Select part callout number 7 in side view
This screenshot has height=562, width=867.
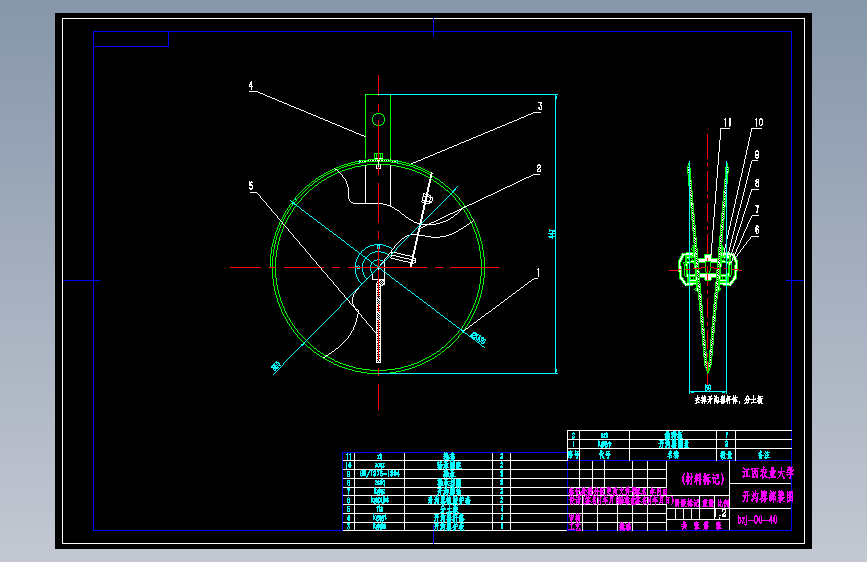757,209
